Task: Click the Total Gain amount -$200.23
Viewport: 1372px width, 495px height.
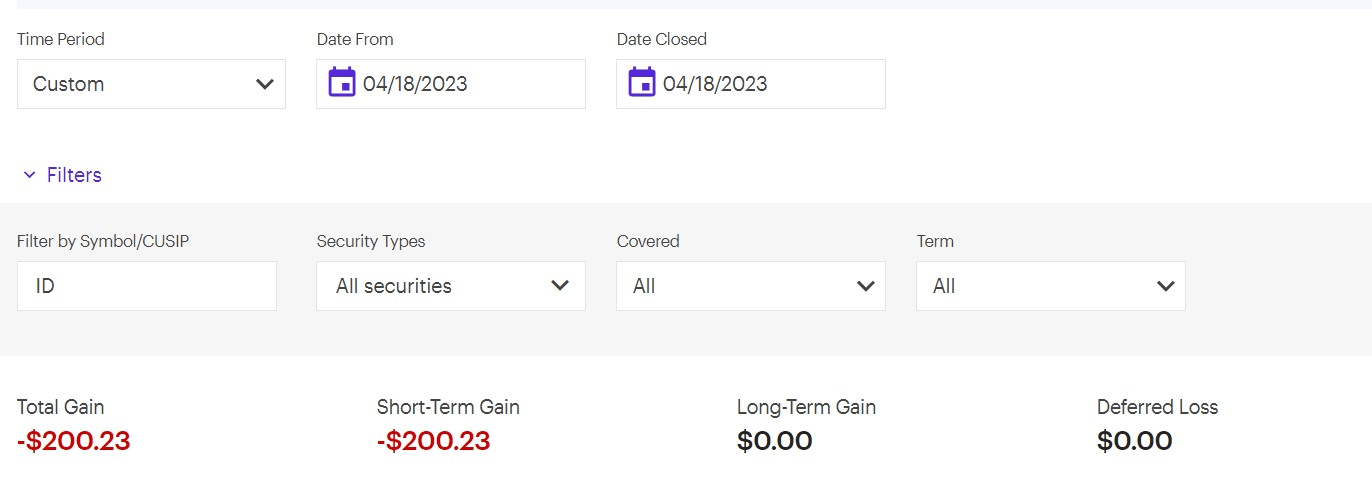Action: click(74, 441)
